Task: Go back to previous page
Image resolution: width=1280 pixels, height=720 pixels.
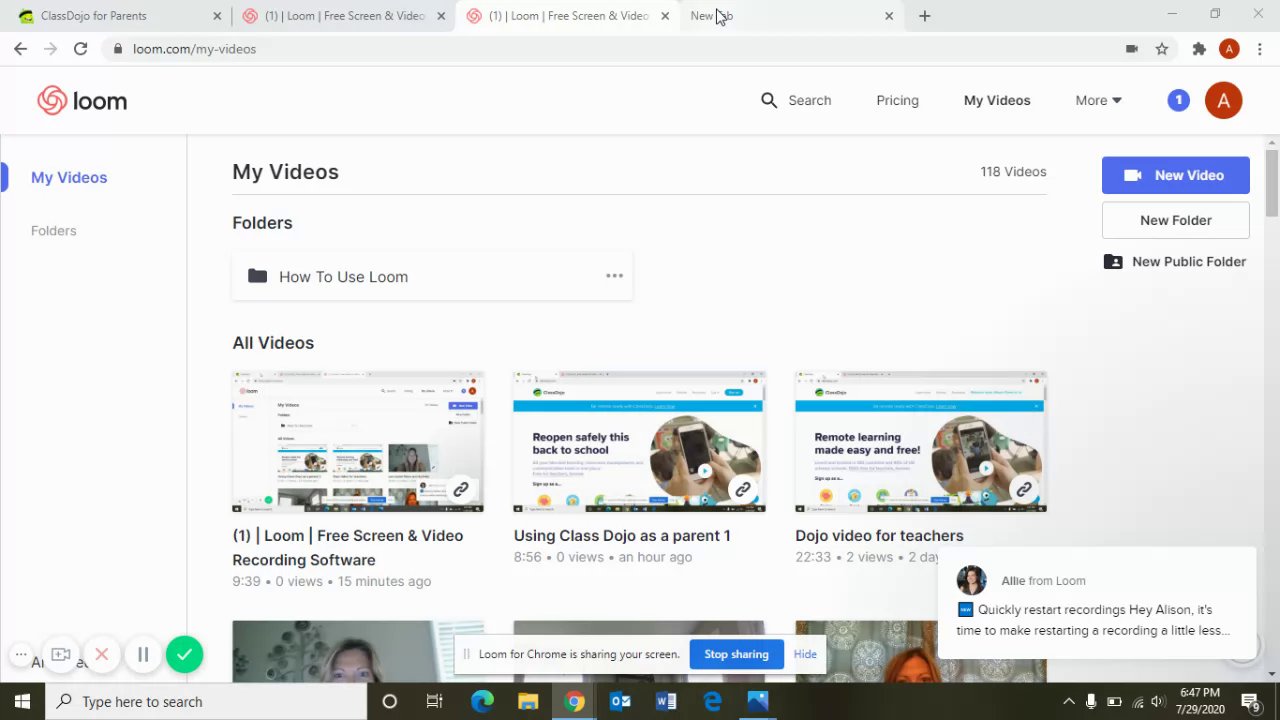Action: click(20, 48)
